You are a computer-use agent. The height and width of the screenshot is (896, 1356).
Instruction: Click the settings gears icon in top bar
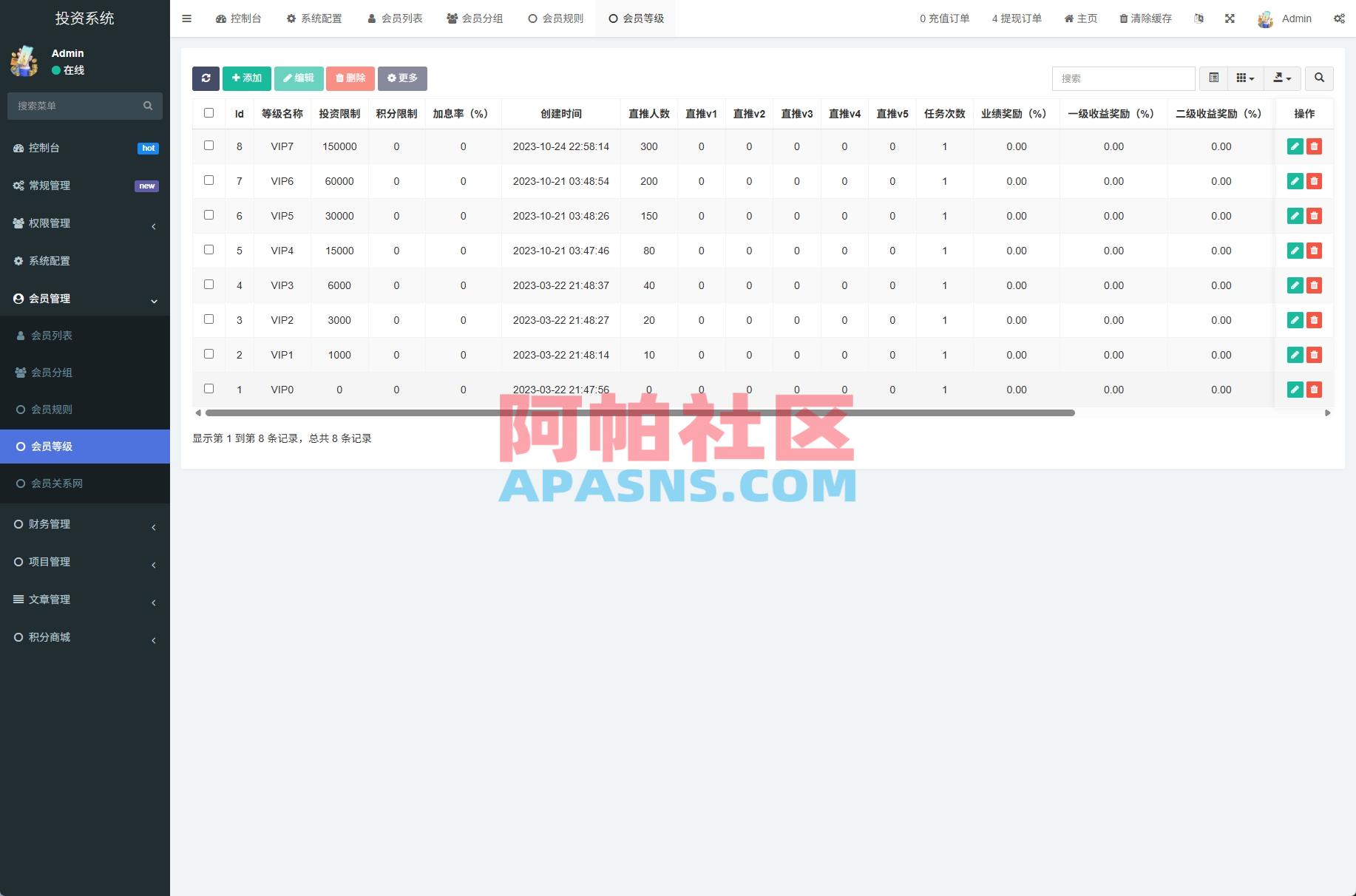pos(1340,18)
